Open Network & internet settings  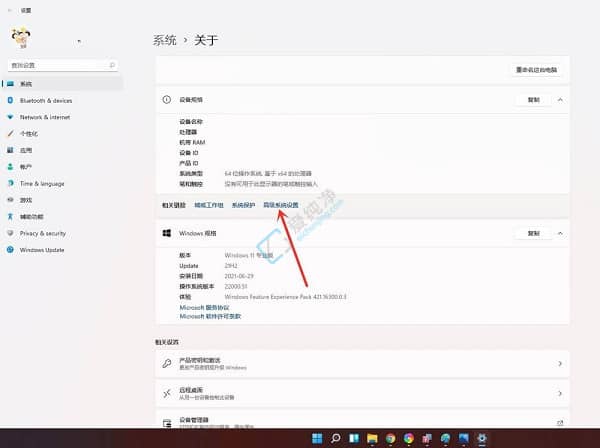click(45, 117)
